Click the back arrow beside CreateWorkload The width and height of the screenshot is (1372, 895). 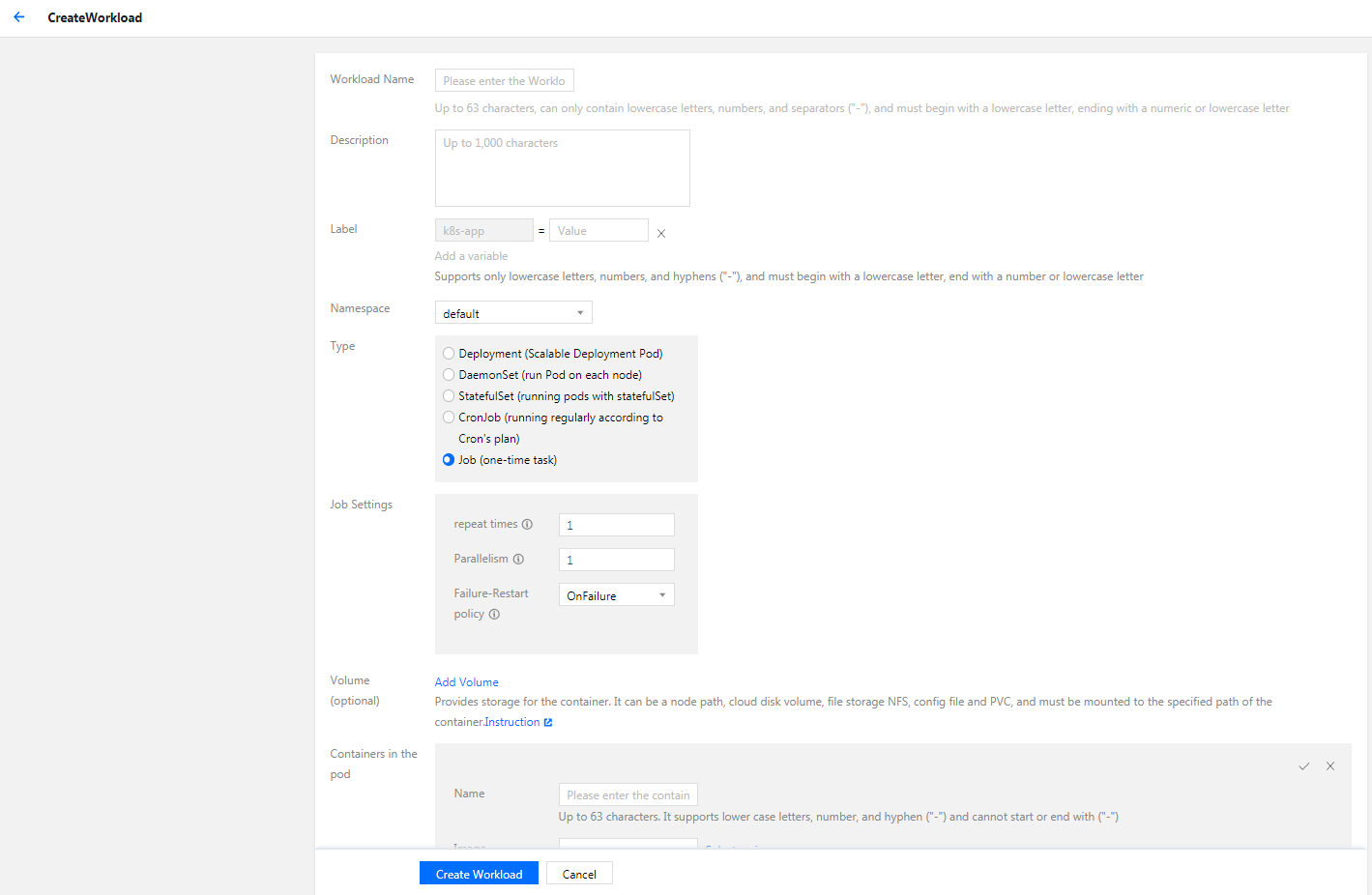19,17
